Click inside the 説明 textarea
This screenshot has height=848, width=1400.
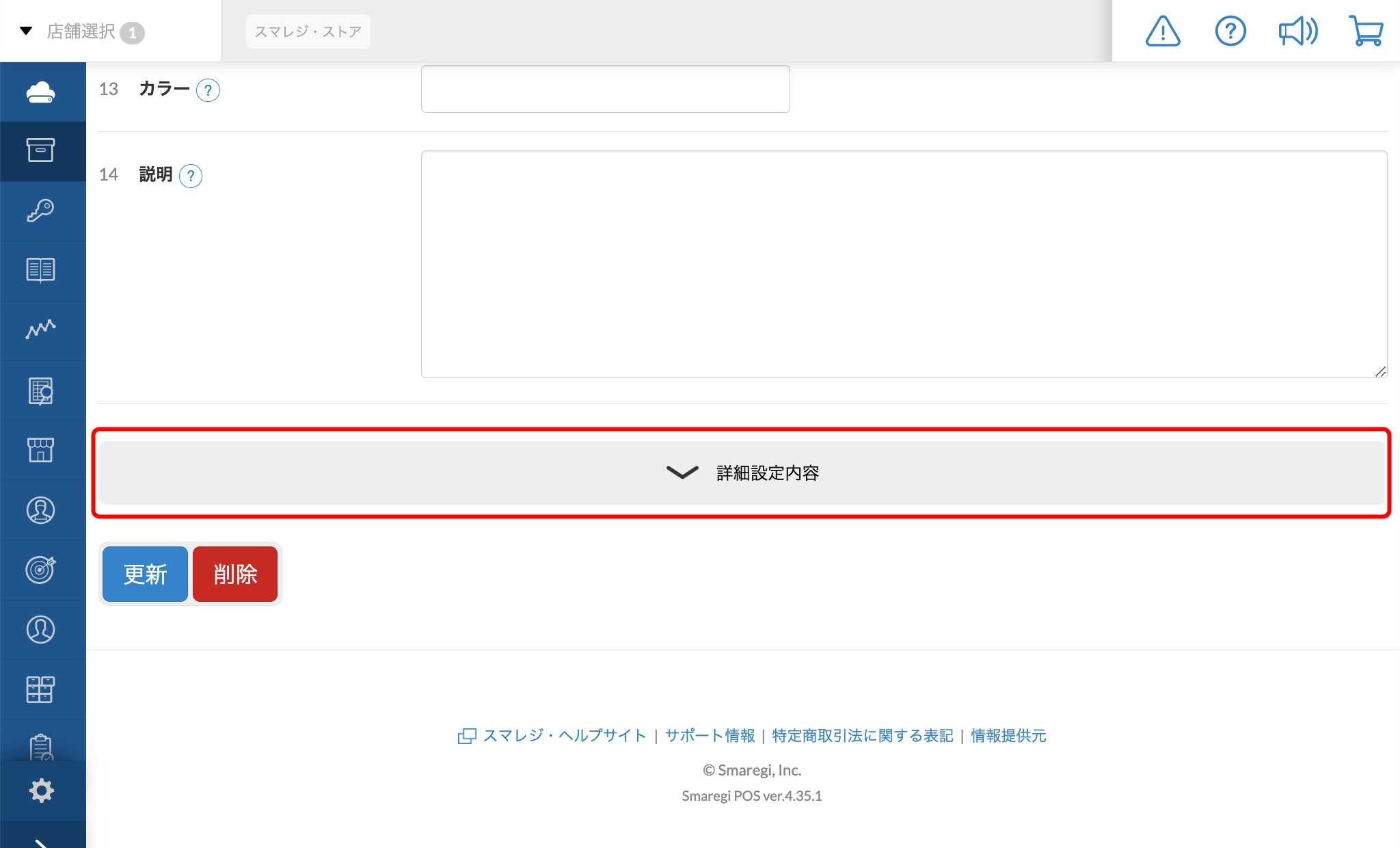coord(904,264)
